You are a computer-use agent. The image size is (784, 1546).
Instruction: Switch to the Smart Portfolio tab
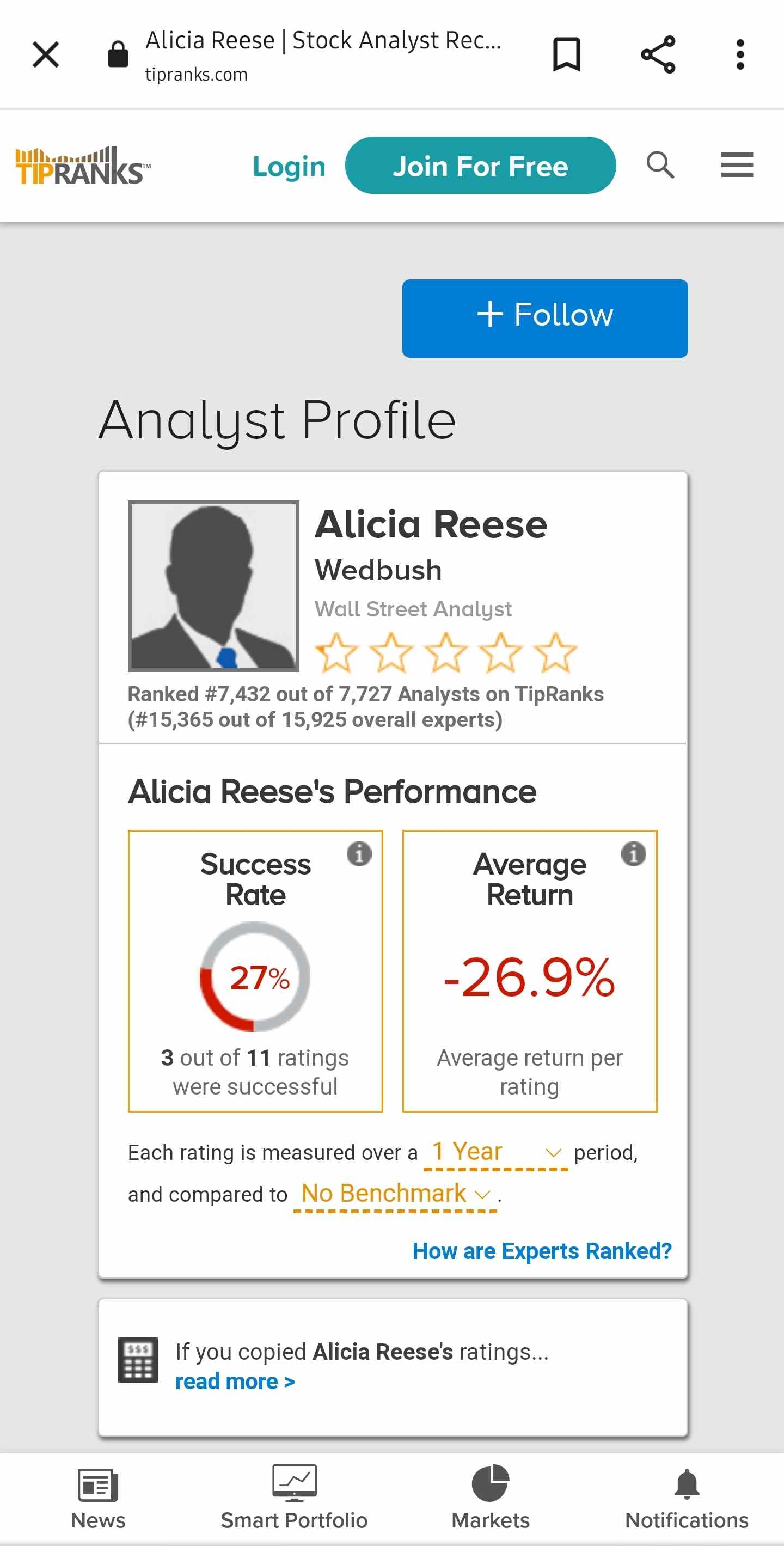point(294,1498)
